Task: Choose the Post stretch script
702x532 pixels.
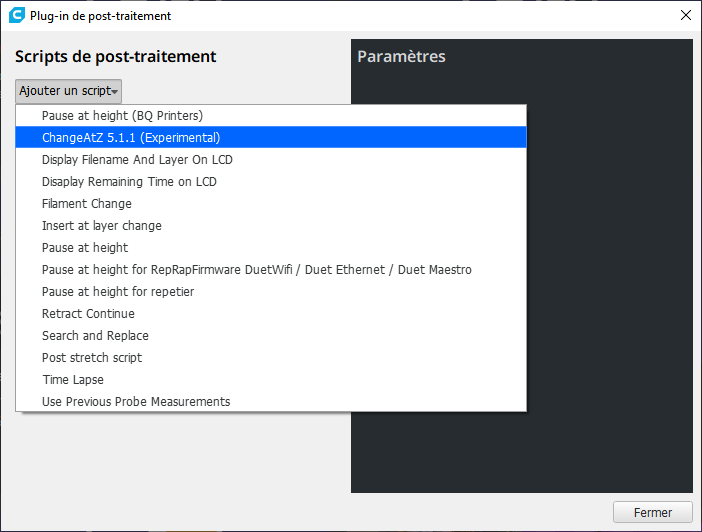Action: [92, 358]
